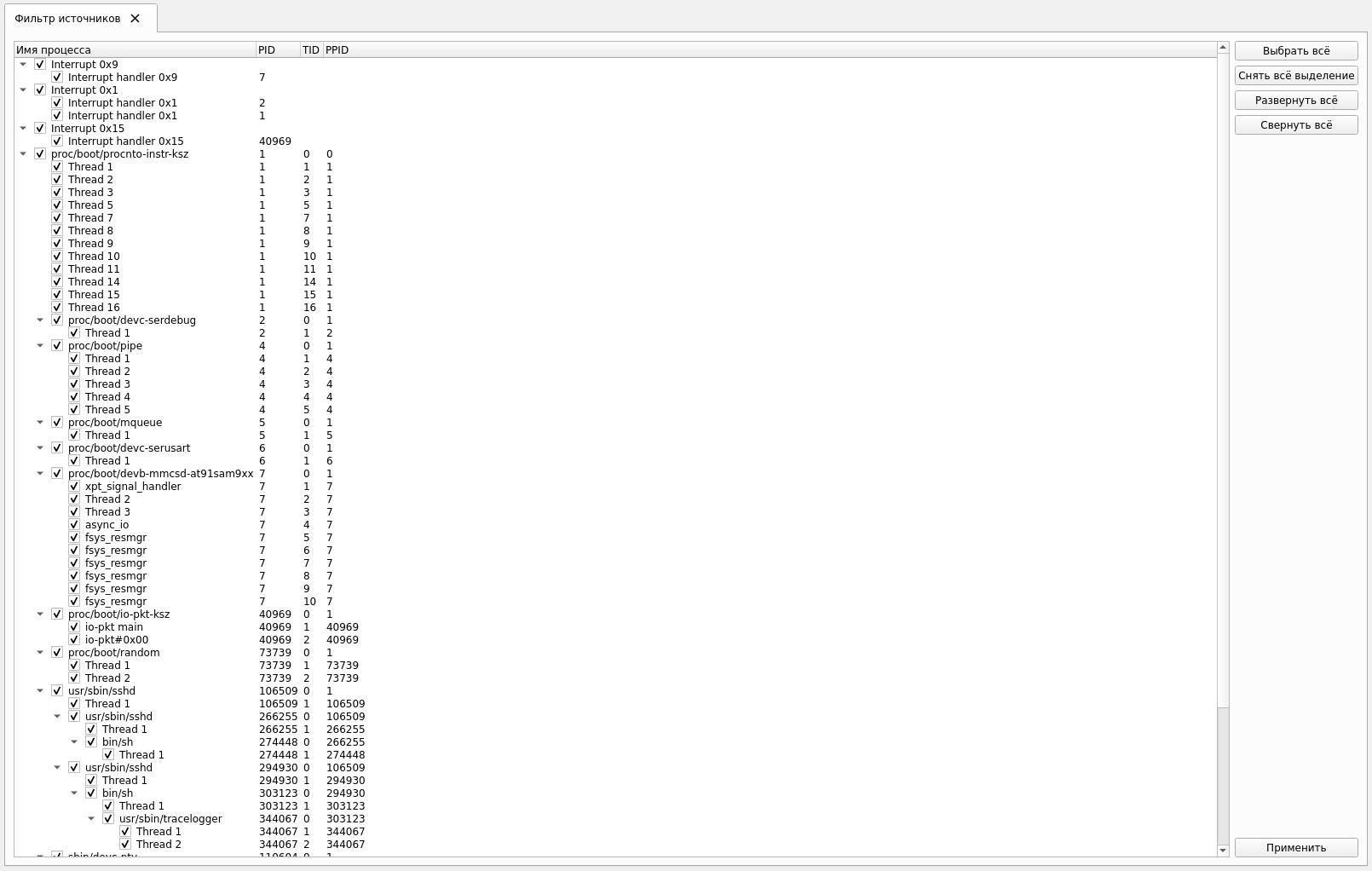Click Развернуть всё to expand tree
Screen dimensions: 1372x871
click(x=1295, y=101)
